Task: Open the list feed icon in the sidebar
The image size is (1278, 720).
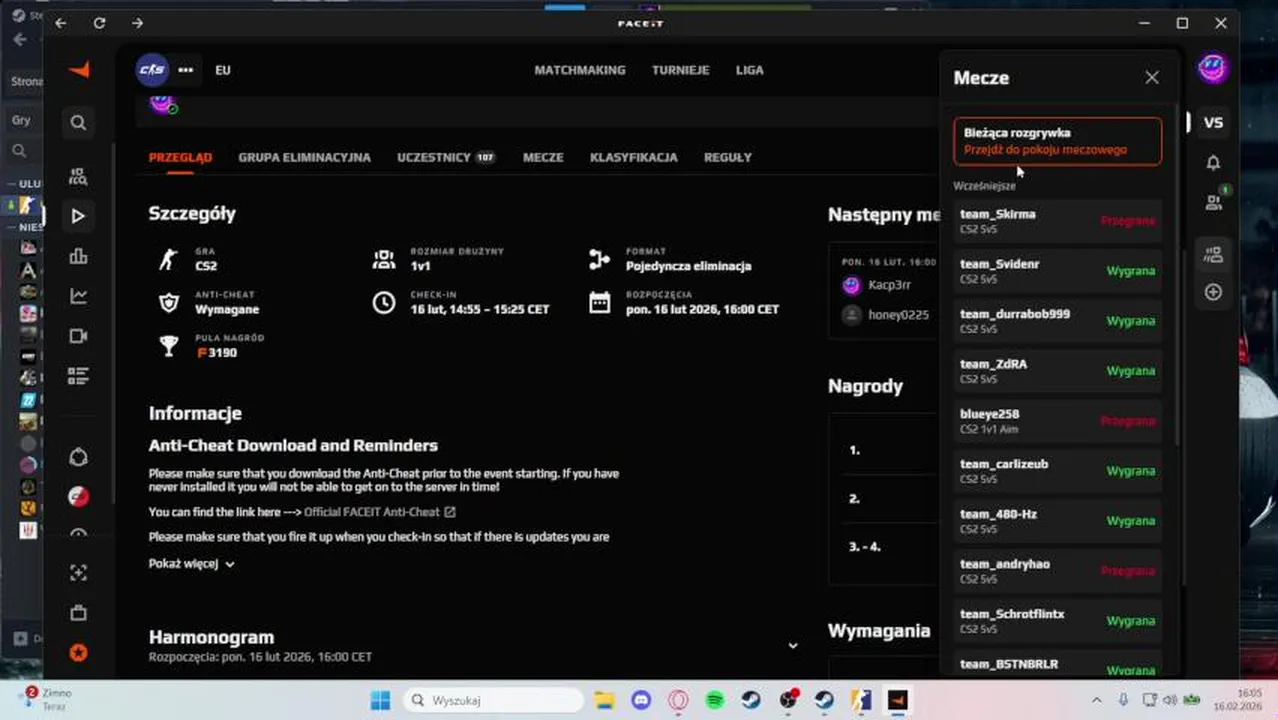Action: point(78,376)
